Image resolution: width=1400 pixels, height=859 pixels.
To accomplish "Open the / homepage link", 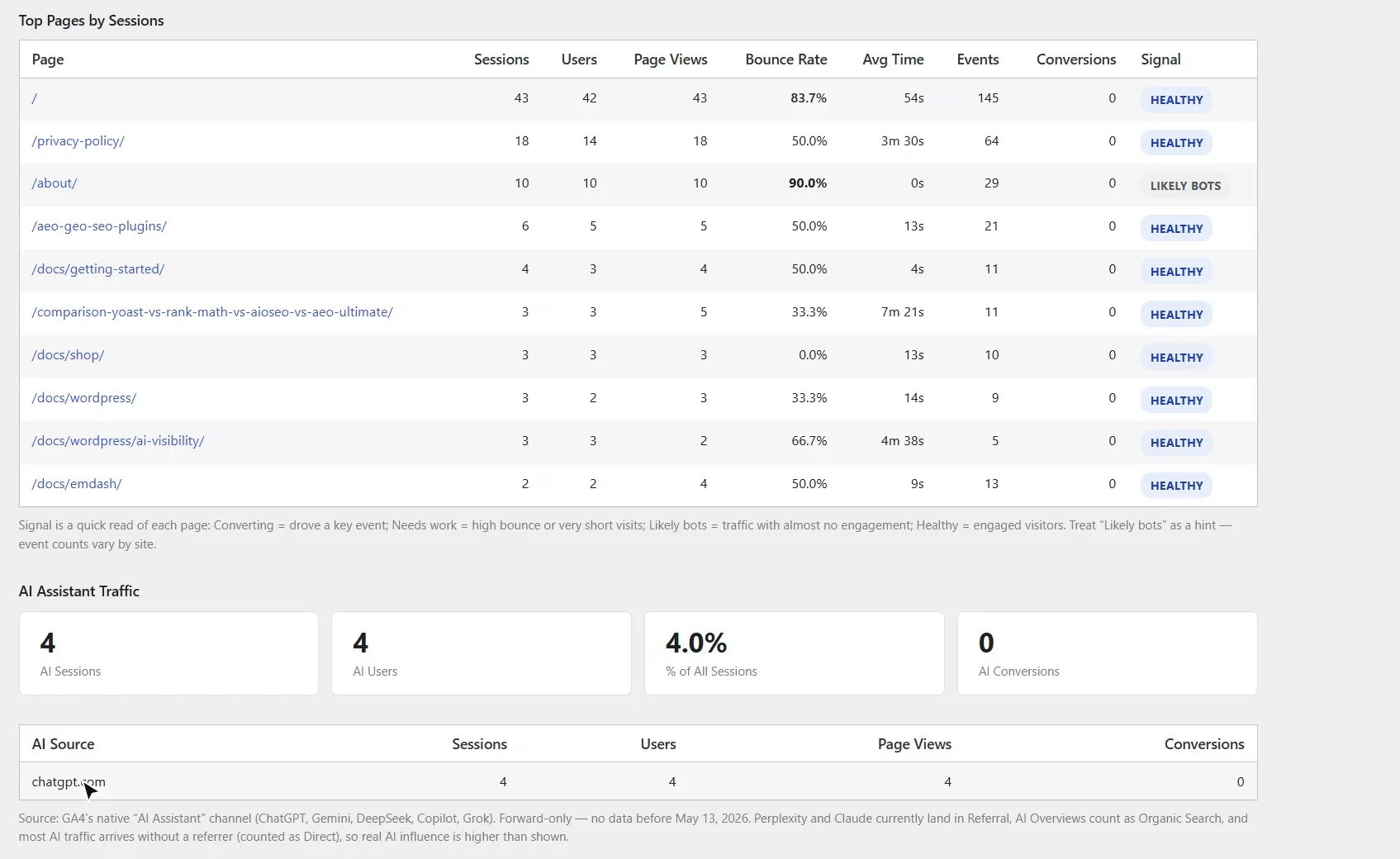I will (x=35, y=98).
